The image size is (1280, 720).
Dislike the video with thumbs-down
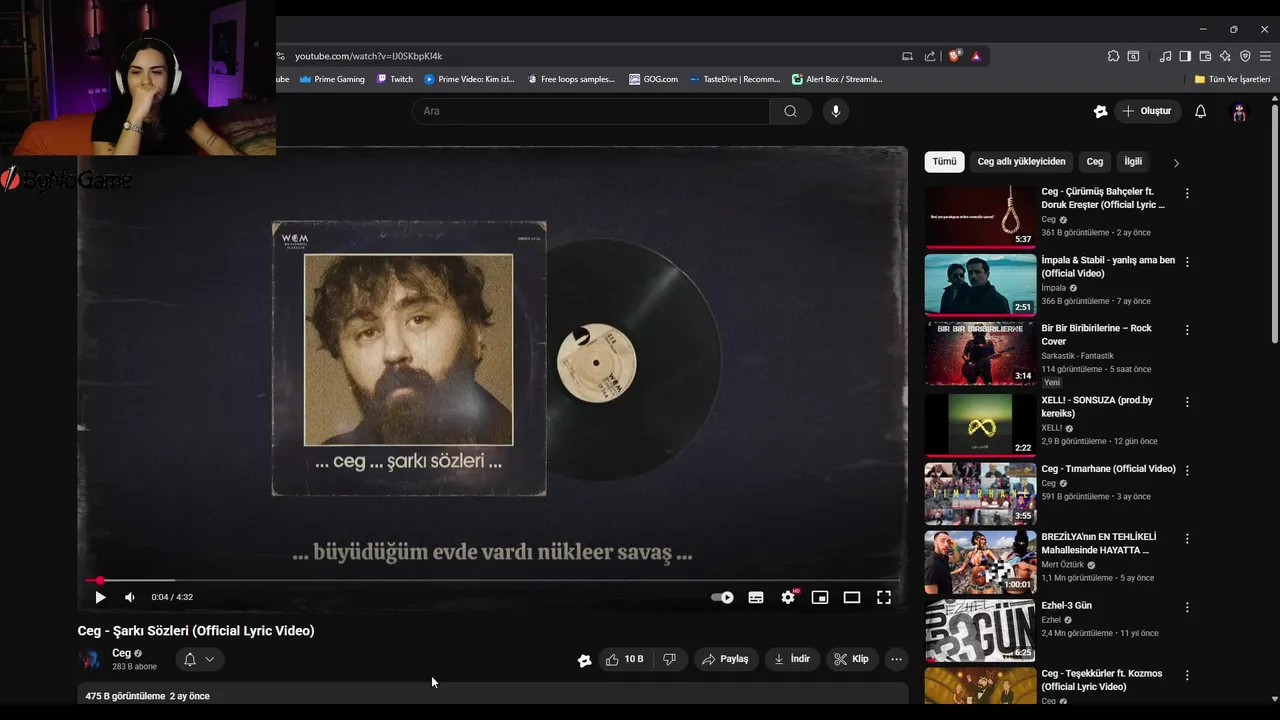(670, 659)
